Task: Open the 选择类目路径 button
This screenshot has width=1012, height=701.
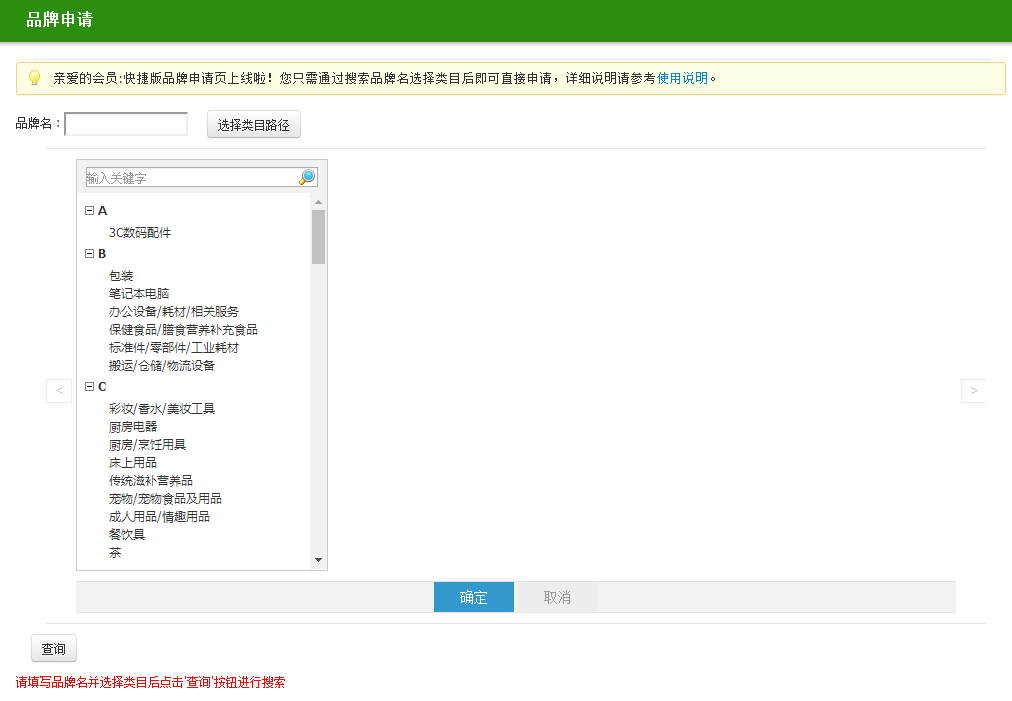Action: (x=254, y=125)
